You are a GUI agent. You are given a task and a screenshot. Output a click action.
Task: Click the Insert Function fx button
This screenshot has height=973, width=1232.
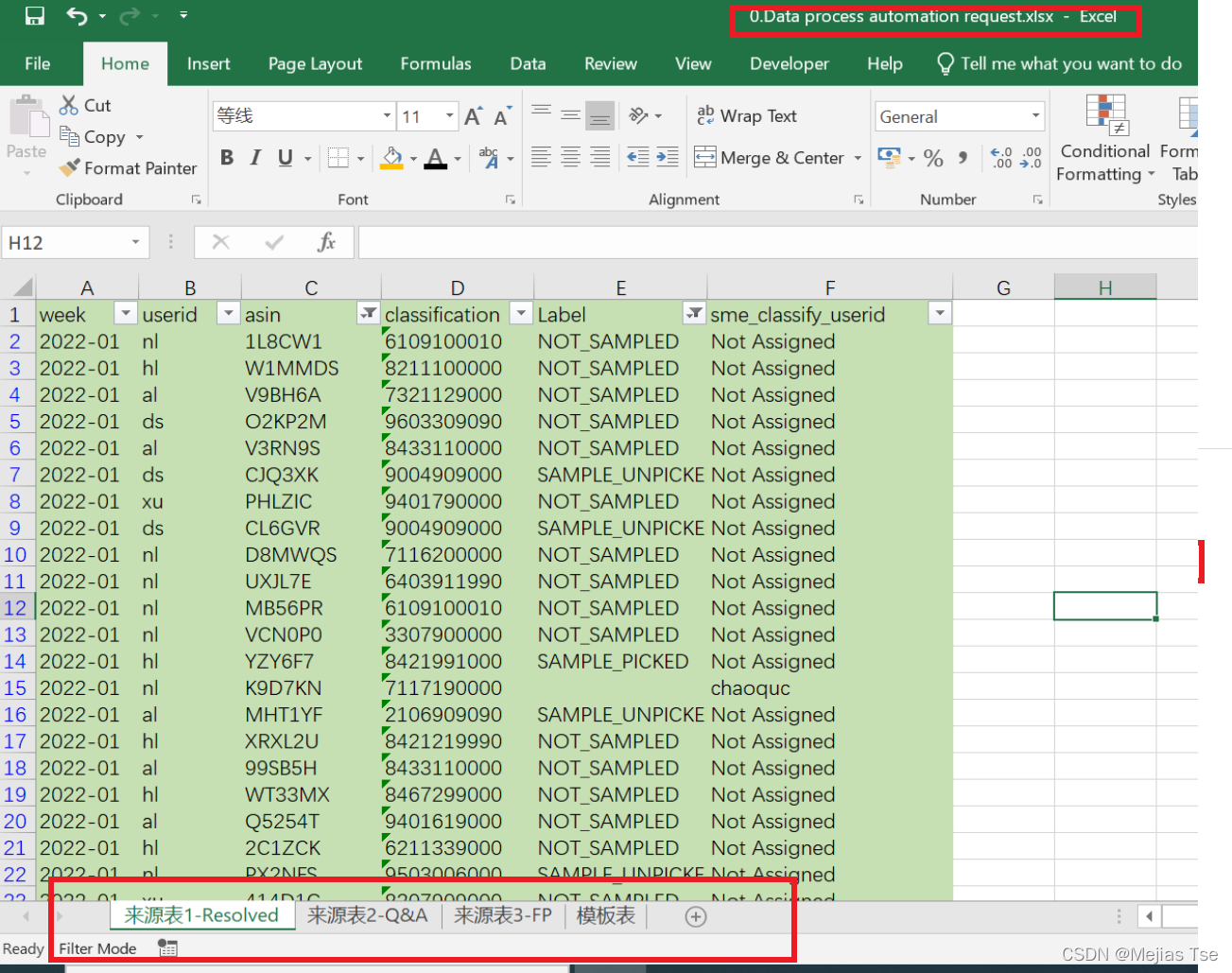[x=326, y=242]
